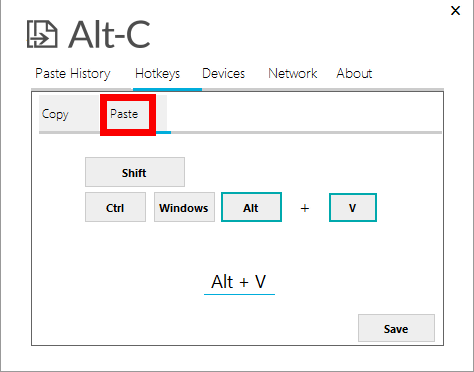The width and height of the screenshot is (474, 372).
Task: Click the Alt-C clipboard logo icon
Action: [x=42, y=34]
